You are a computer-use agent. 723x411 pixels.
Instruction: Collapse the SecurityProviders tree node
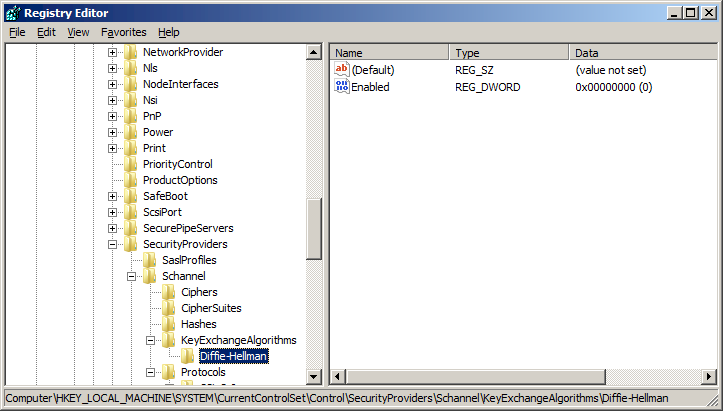pos(113,244)
